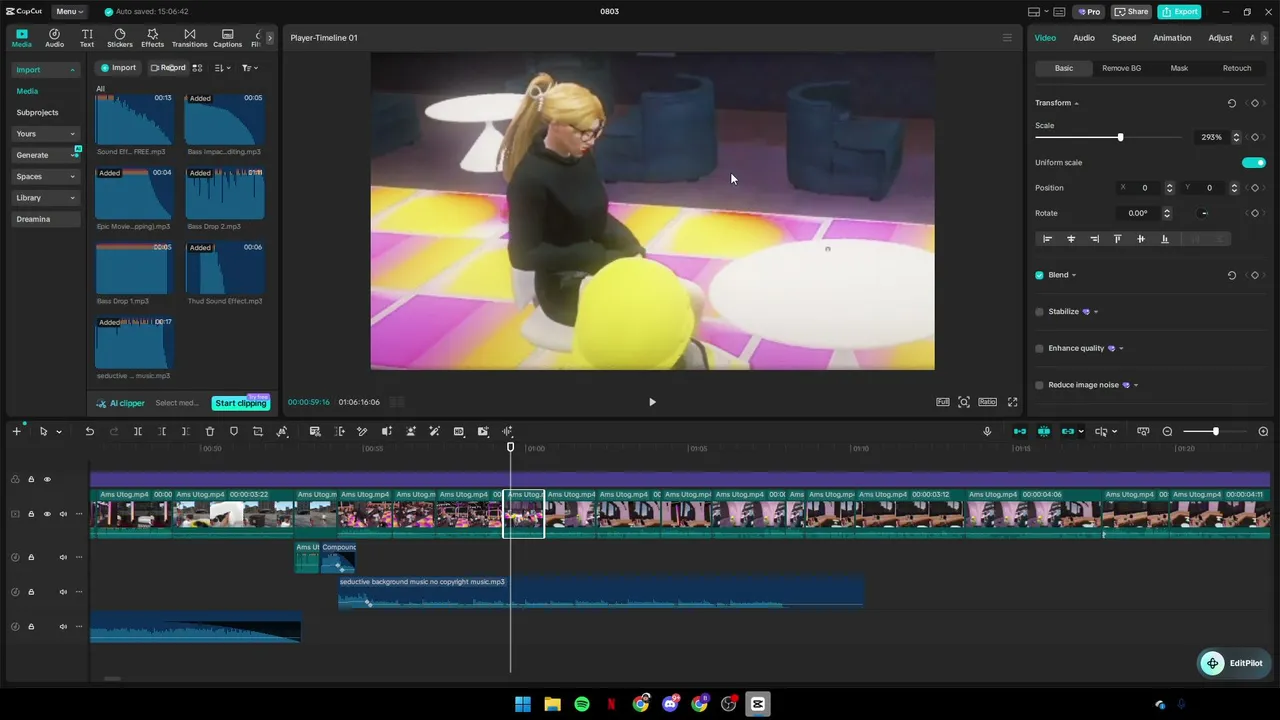This screenshot has height=720, width=1280.
Task: Click the timeline zoom in icon
Action: [1263, 432]
